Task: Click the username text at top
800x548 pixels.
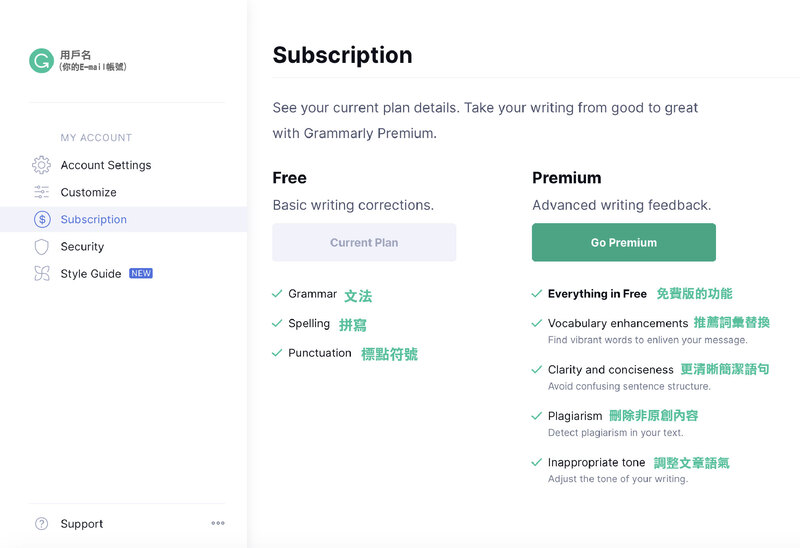Action: 76,55
